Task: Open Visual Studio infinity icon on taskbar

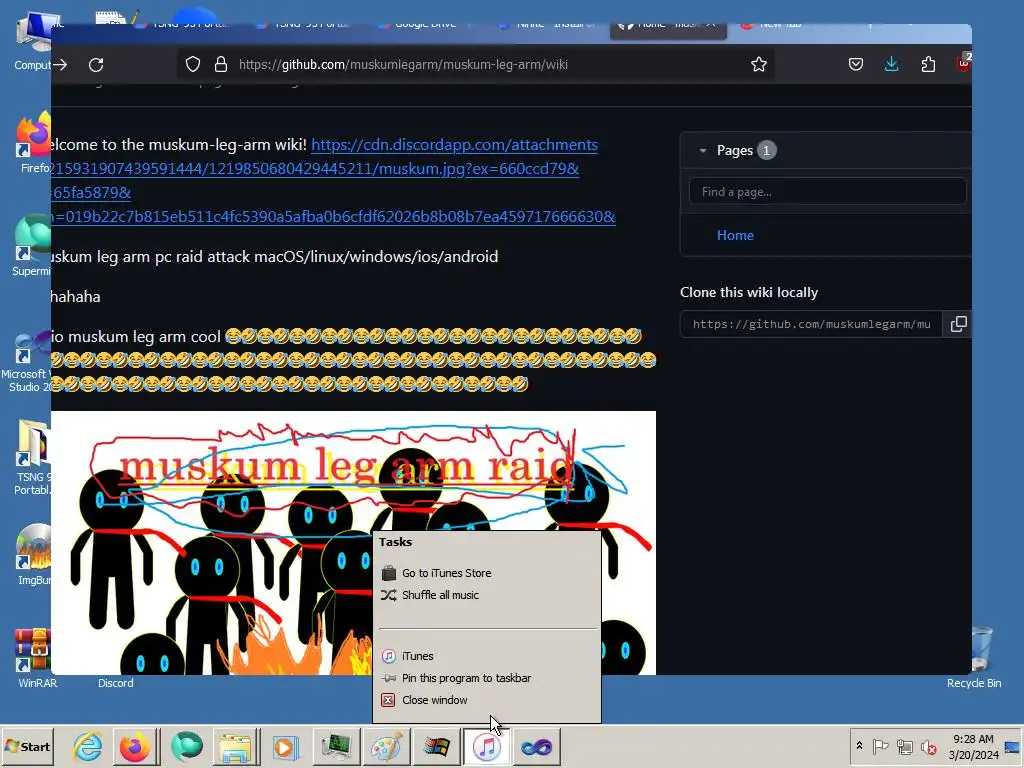Action: click(x=537, y=746)
